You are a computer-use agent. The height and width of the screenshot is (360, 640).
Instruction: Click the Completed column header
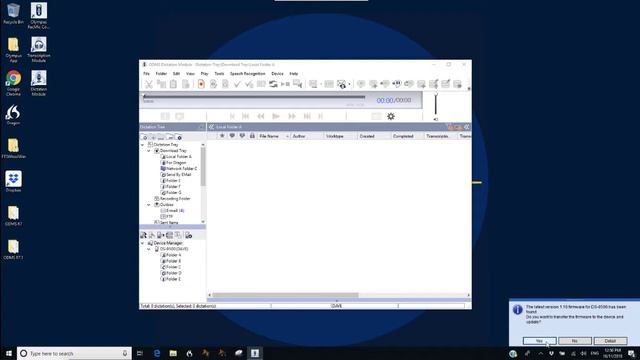[407, 136]
